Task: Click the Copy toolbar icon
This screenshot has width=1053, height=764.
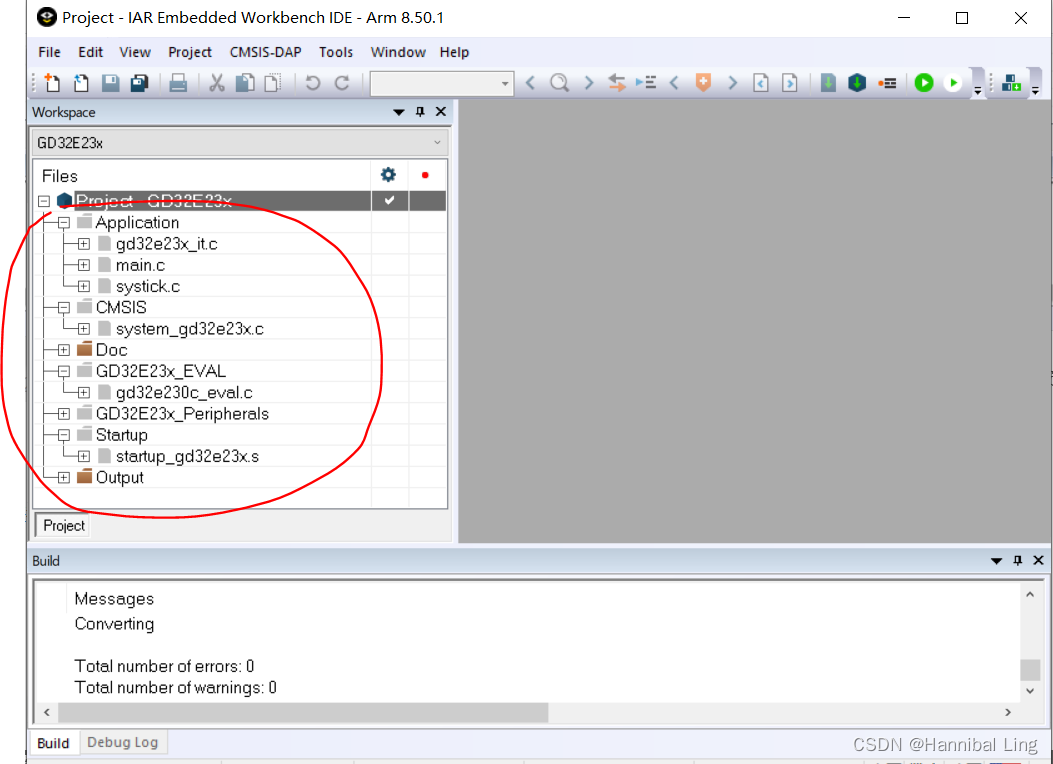Action: coord(245,83)
